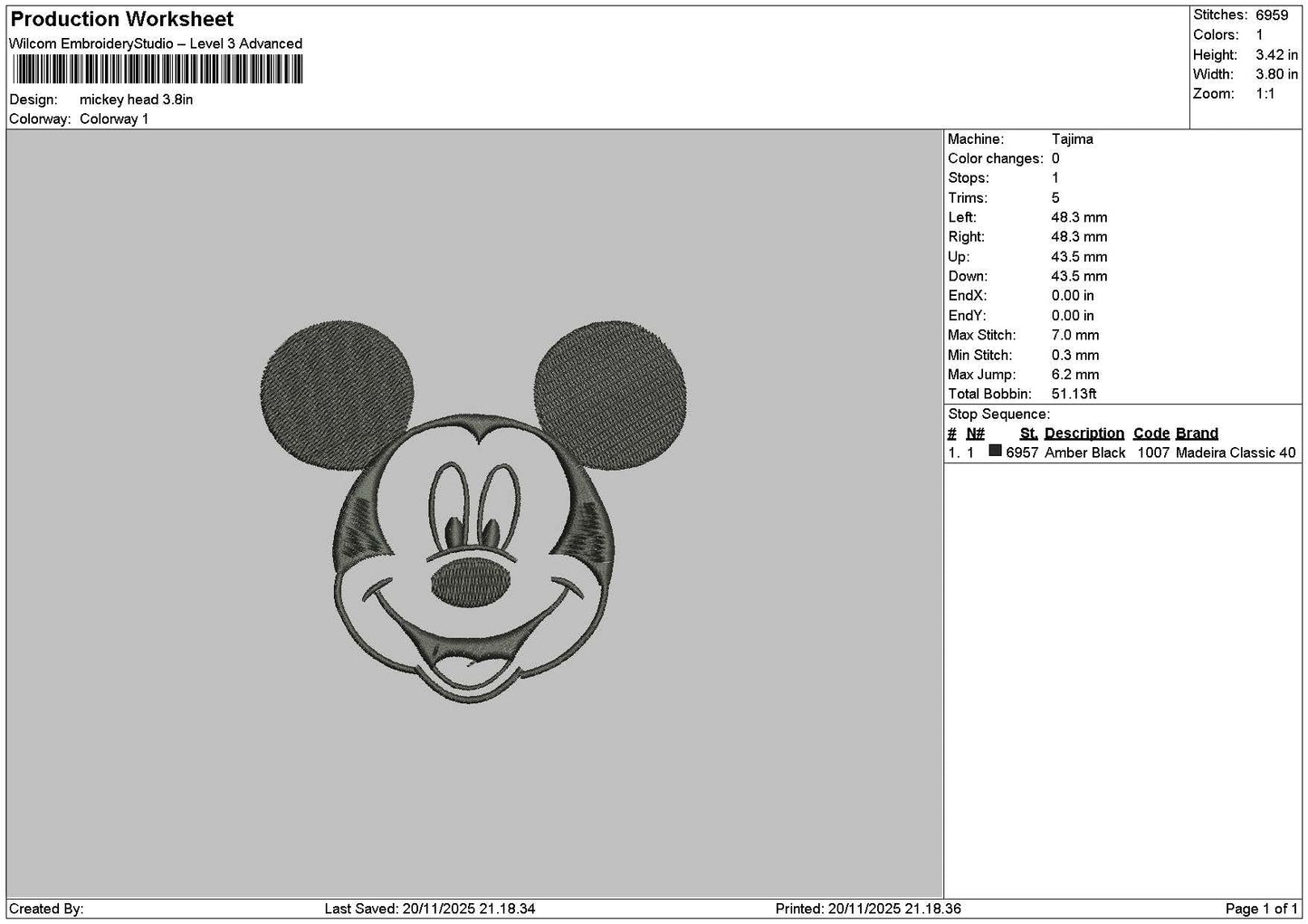Click the Wilcom EmbroideryStudio – Level 3 Advanced text
This screenshot has width=1308, height=924.
[x=156, y=43]
